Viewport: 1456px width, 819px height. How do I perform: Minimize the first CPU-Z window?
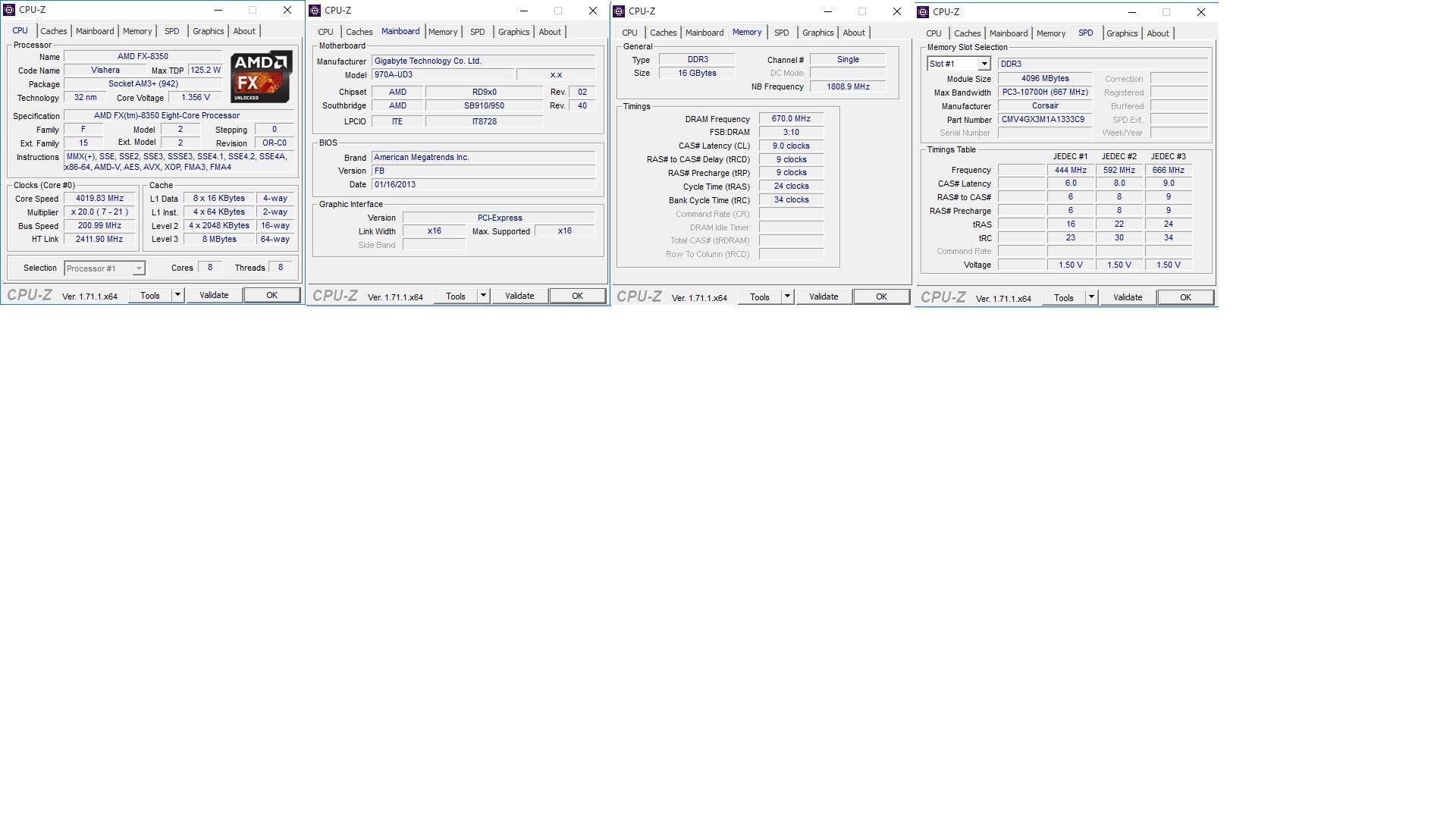pos(218,10)
